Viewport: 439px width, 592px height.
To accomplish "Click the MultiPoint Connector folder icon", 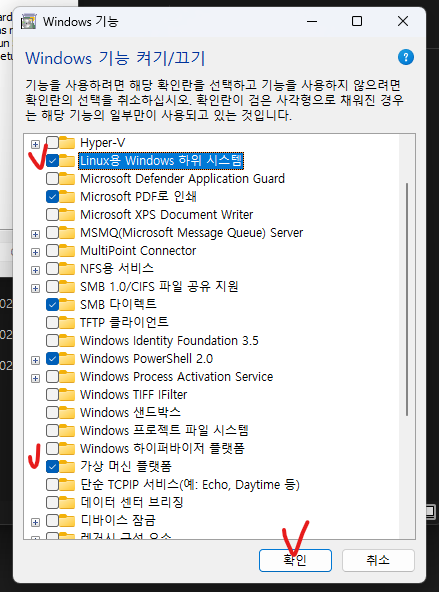I will coord(67,251).
